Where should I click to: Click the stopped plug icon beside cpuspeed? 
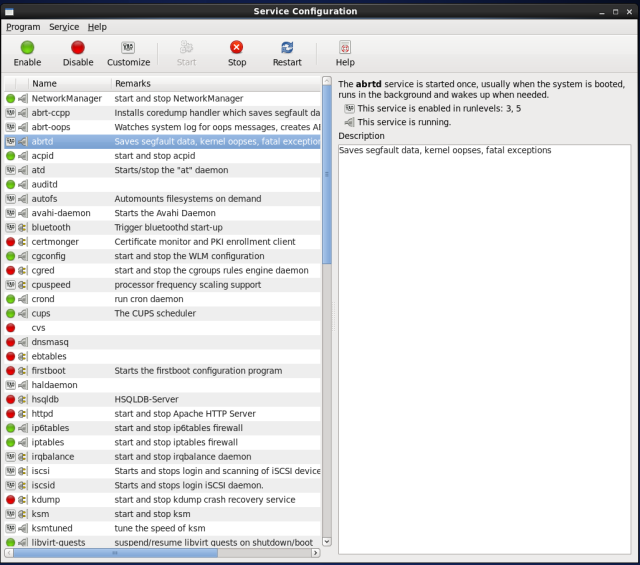[23, 285]
